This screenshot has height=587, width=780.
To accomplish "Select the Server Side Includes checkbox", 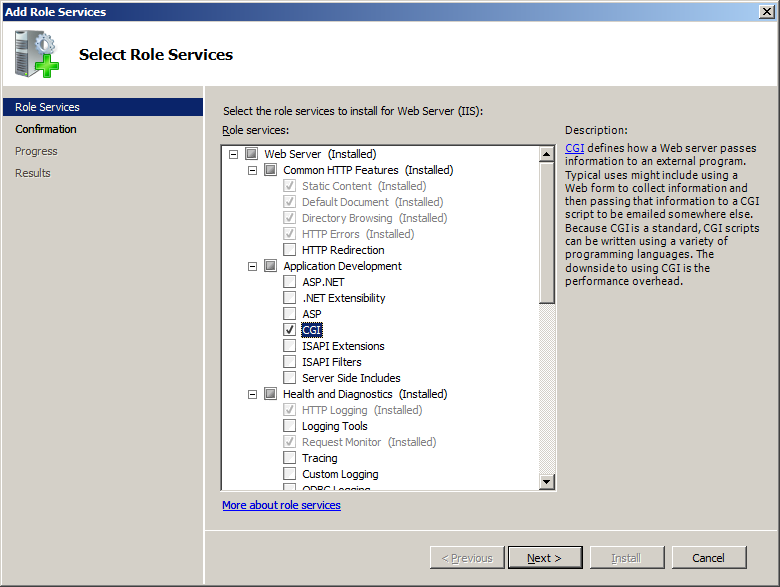I will point(290,378).
